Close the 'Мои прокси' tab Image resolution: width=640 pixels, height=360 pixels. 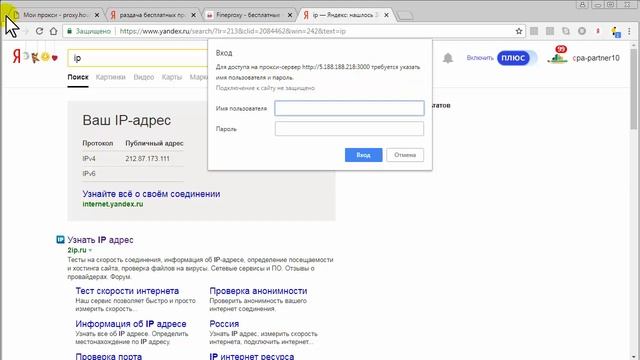(x=97, y=15)
